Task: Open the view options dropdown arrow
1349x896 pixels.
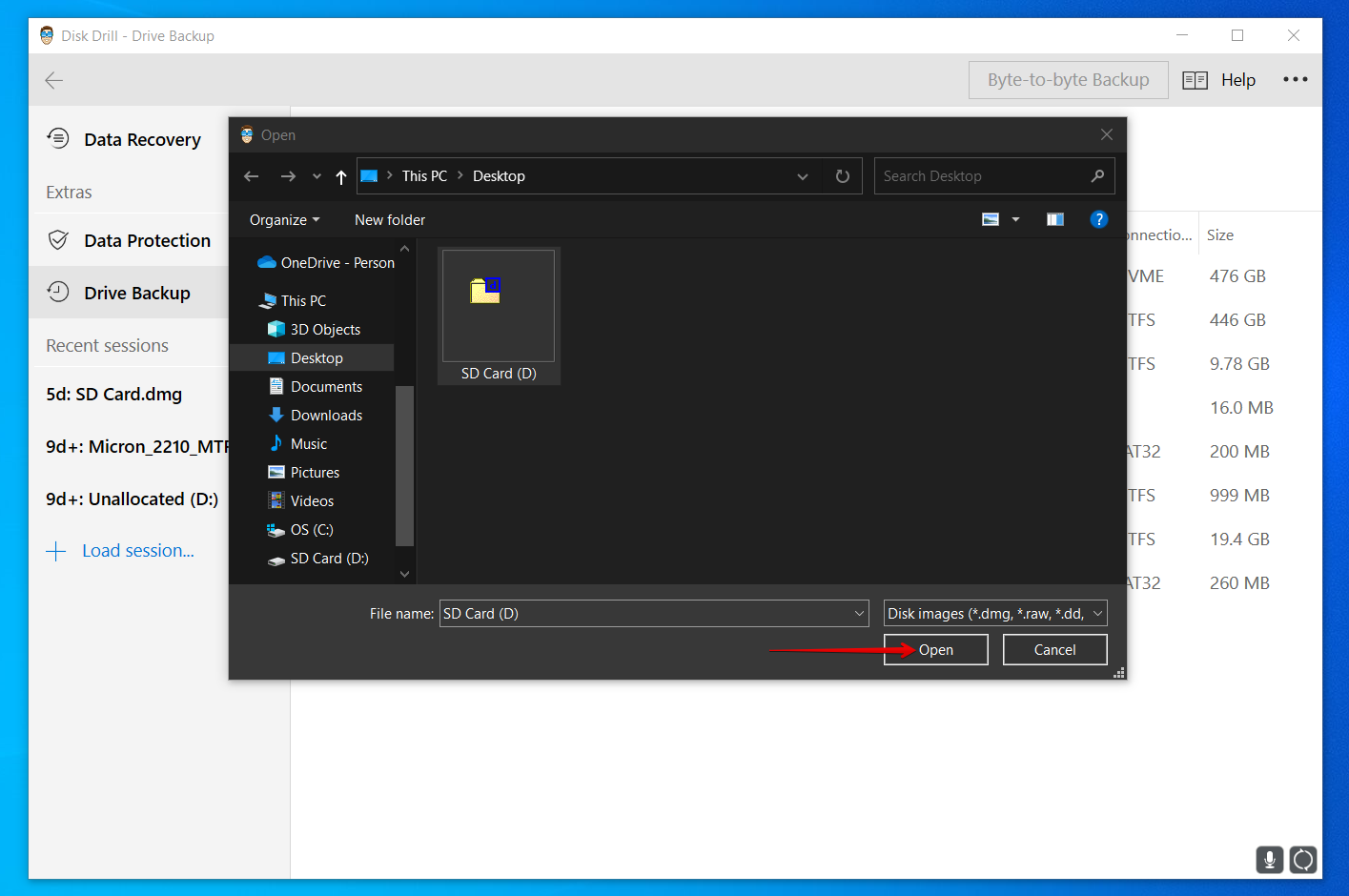Action: tap(1015, 220)
